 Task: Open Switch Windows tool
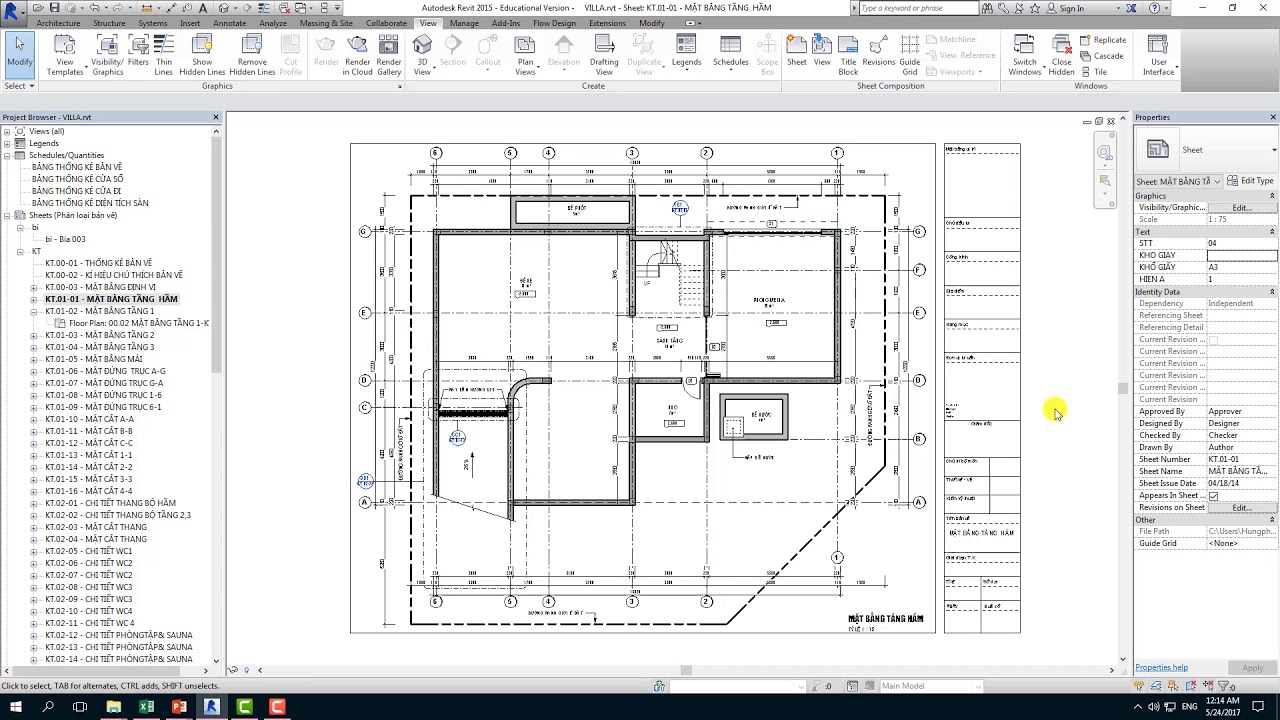(1025, 55)
